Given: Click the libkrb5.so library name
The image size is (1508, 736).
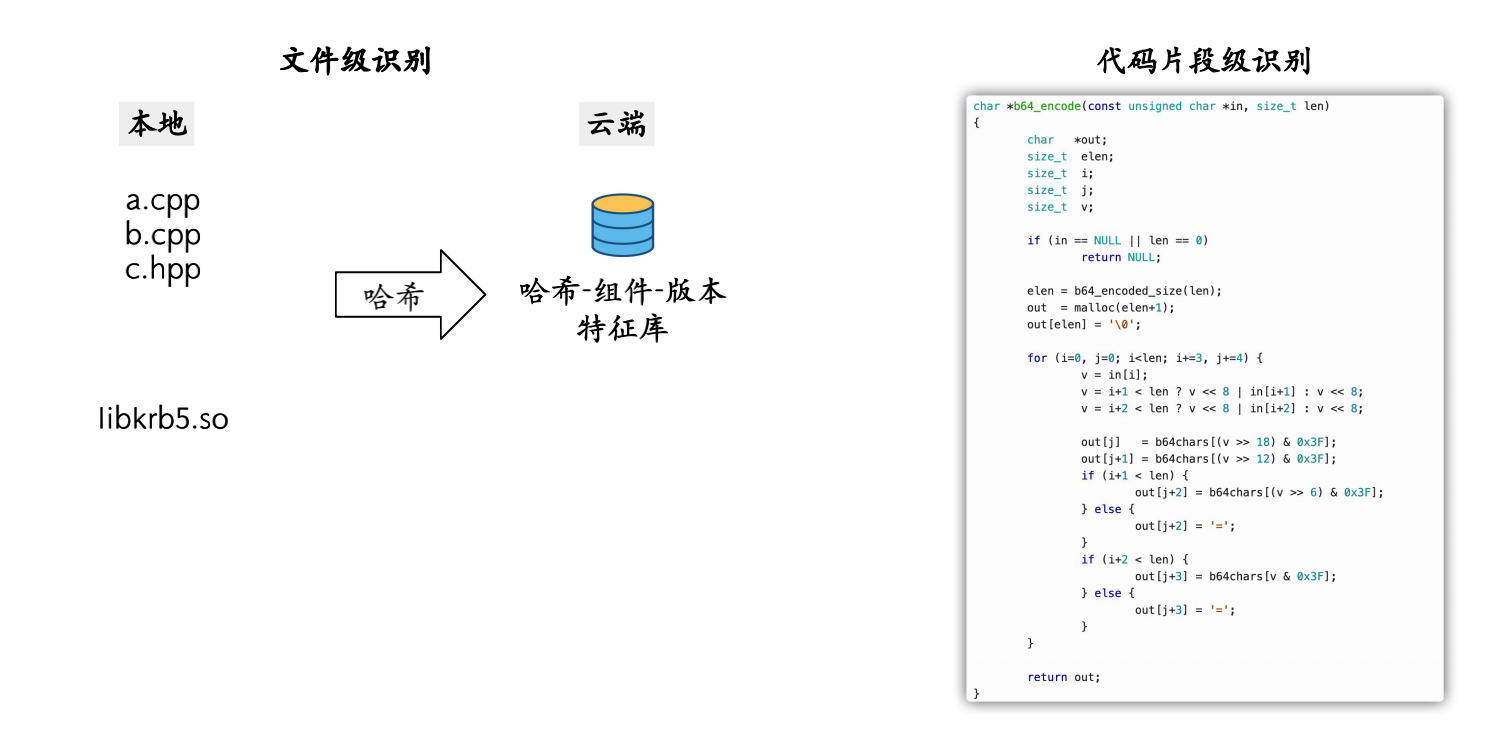Looking at the screenshot, I should 163,419.
